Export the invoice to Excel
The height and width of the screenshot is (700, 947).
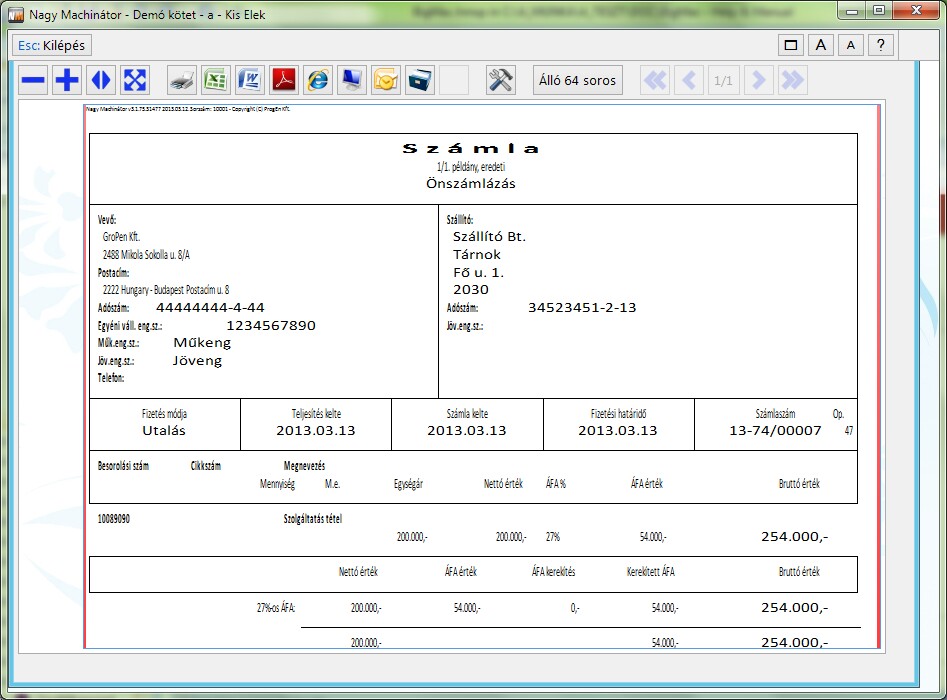[215, 80]
